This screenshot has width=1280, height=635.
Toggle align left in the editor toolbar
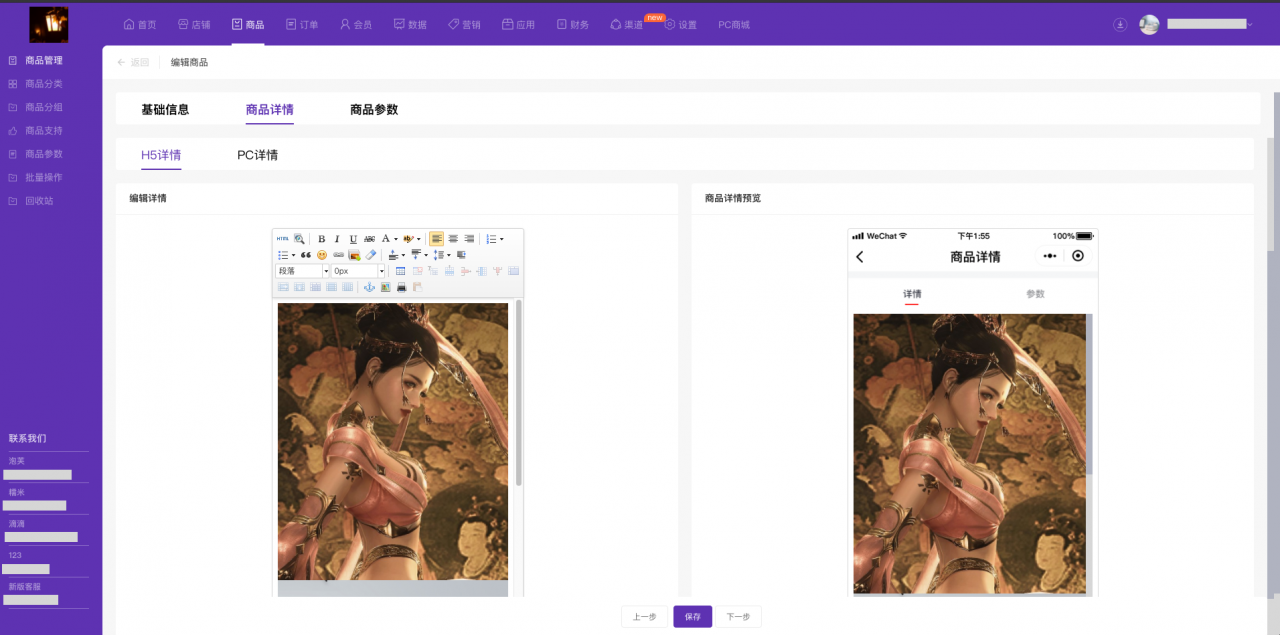click(x=436, y=239)
